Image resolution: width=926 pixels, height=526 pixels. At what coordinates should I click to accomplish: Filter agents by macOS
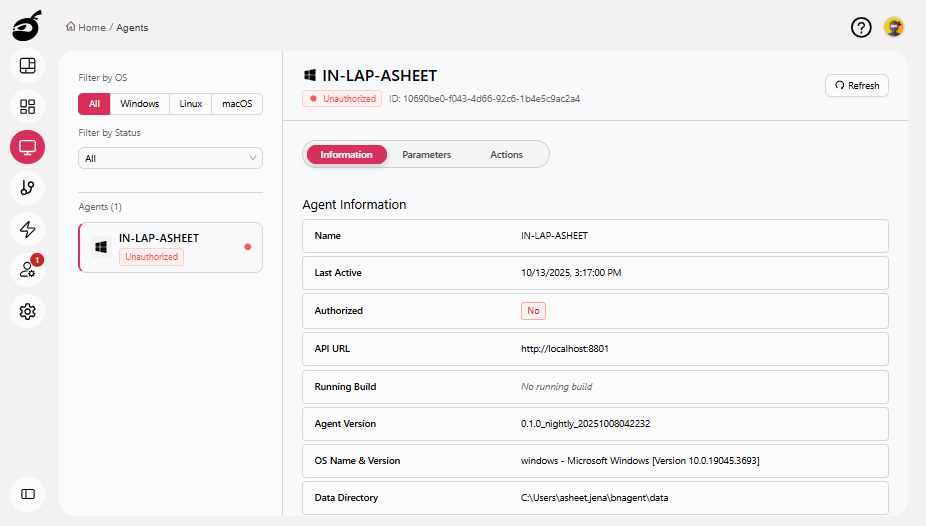(237, 104)
